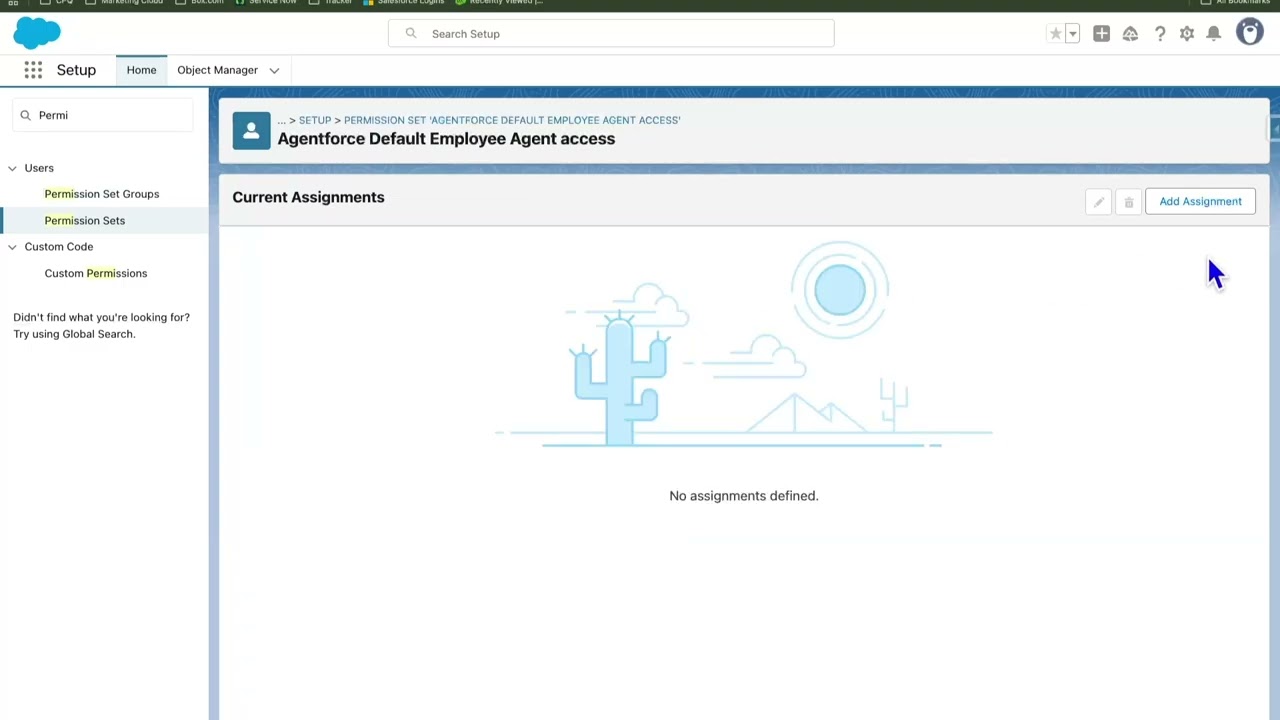This screenshot has width=1280, height=720.
Task: Open the favorites list dropdown arrow
Action: (1072, 34)
